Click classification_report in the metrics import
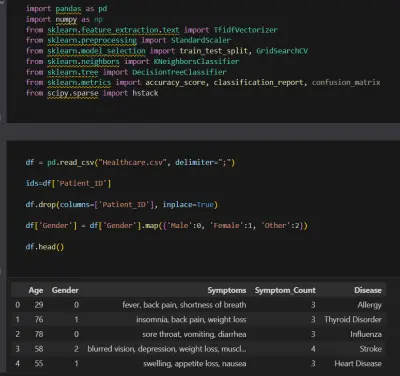 tap(258, 82)
